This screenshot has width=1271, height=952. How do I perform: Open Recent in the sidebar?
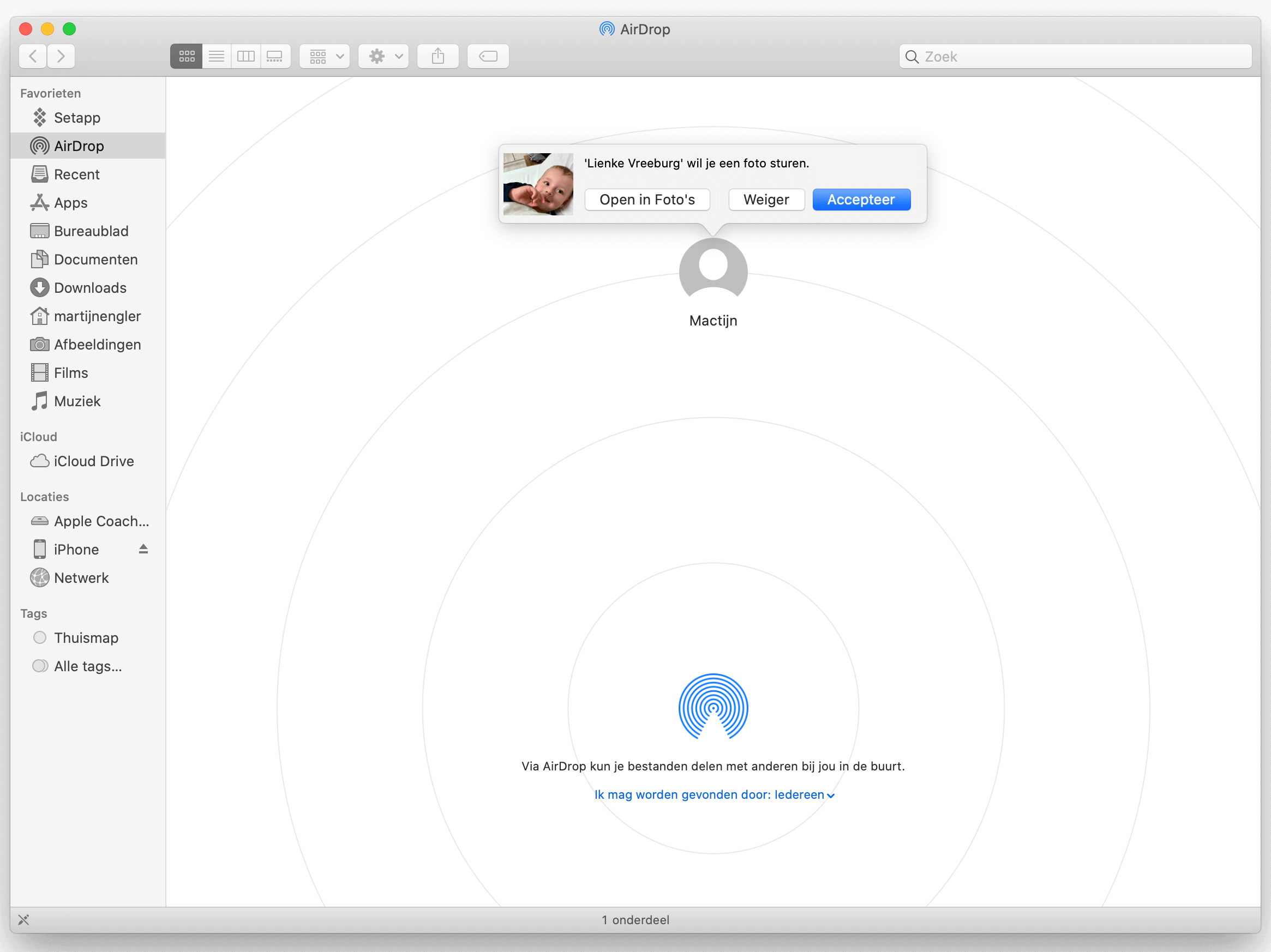pyautogui.click(x=88, y=174)
